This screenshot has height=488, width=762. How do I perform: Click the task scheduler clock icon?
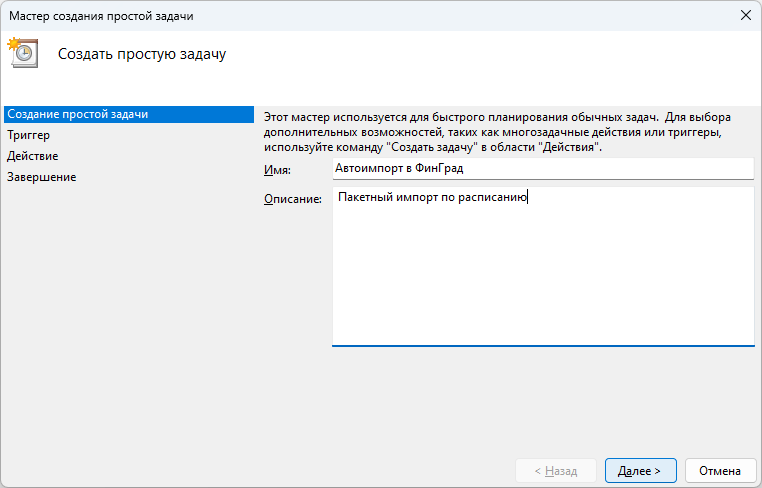tap(23, 54)
